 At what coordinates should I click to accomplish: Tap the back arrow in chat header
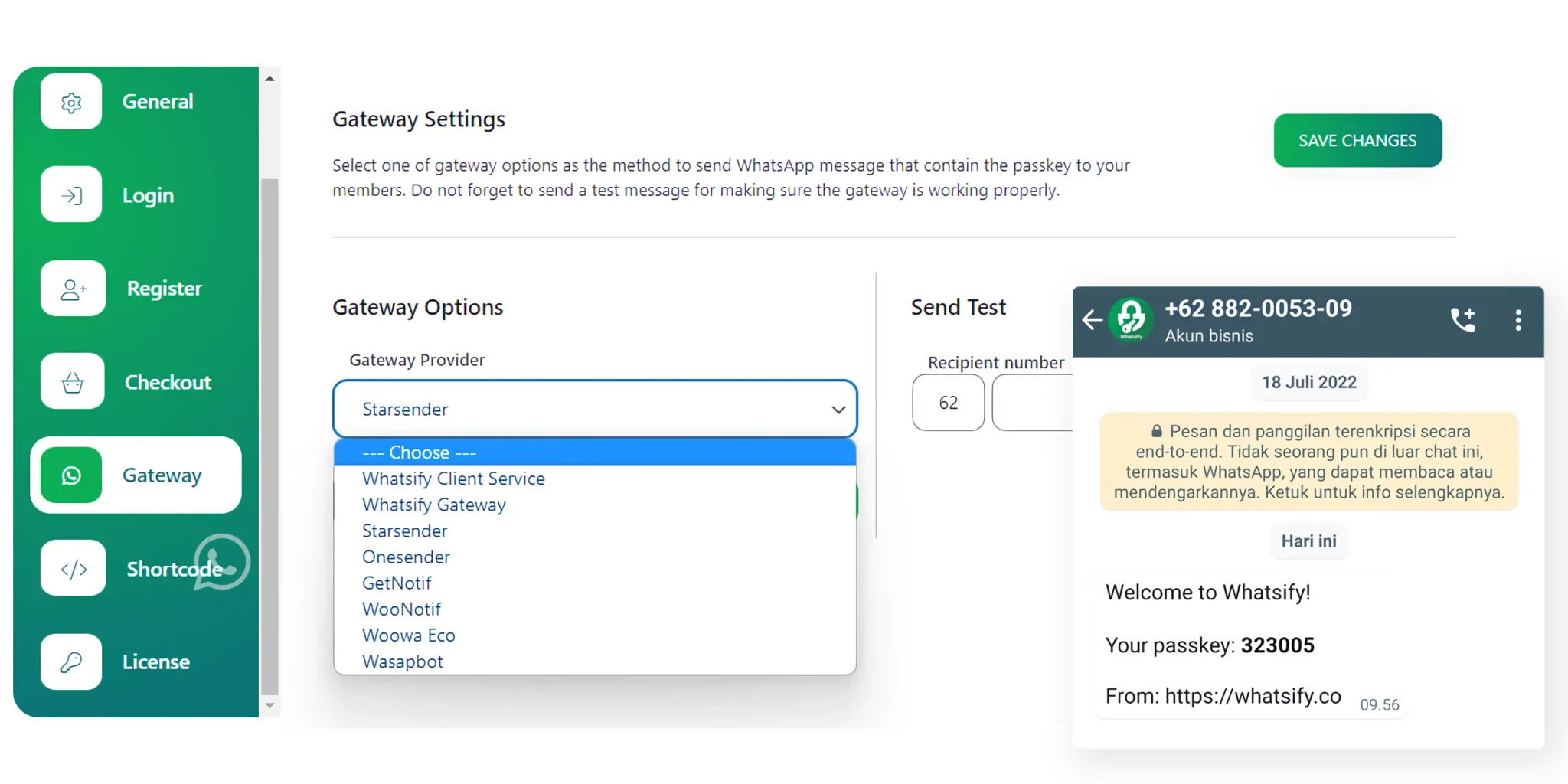click(x=1093, y=319)
